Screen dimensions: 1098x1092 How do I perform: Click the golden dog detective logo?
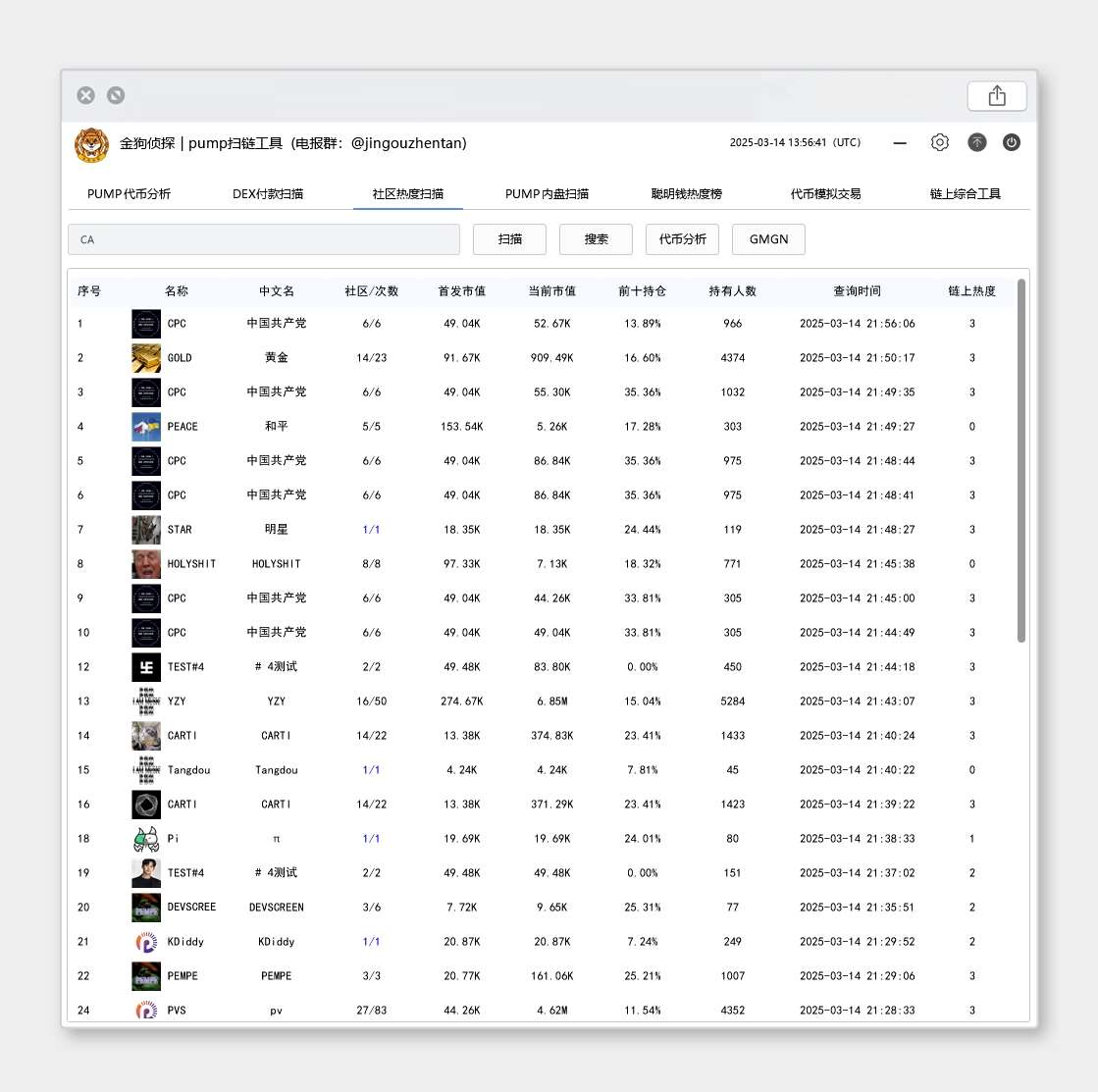91,145
